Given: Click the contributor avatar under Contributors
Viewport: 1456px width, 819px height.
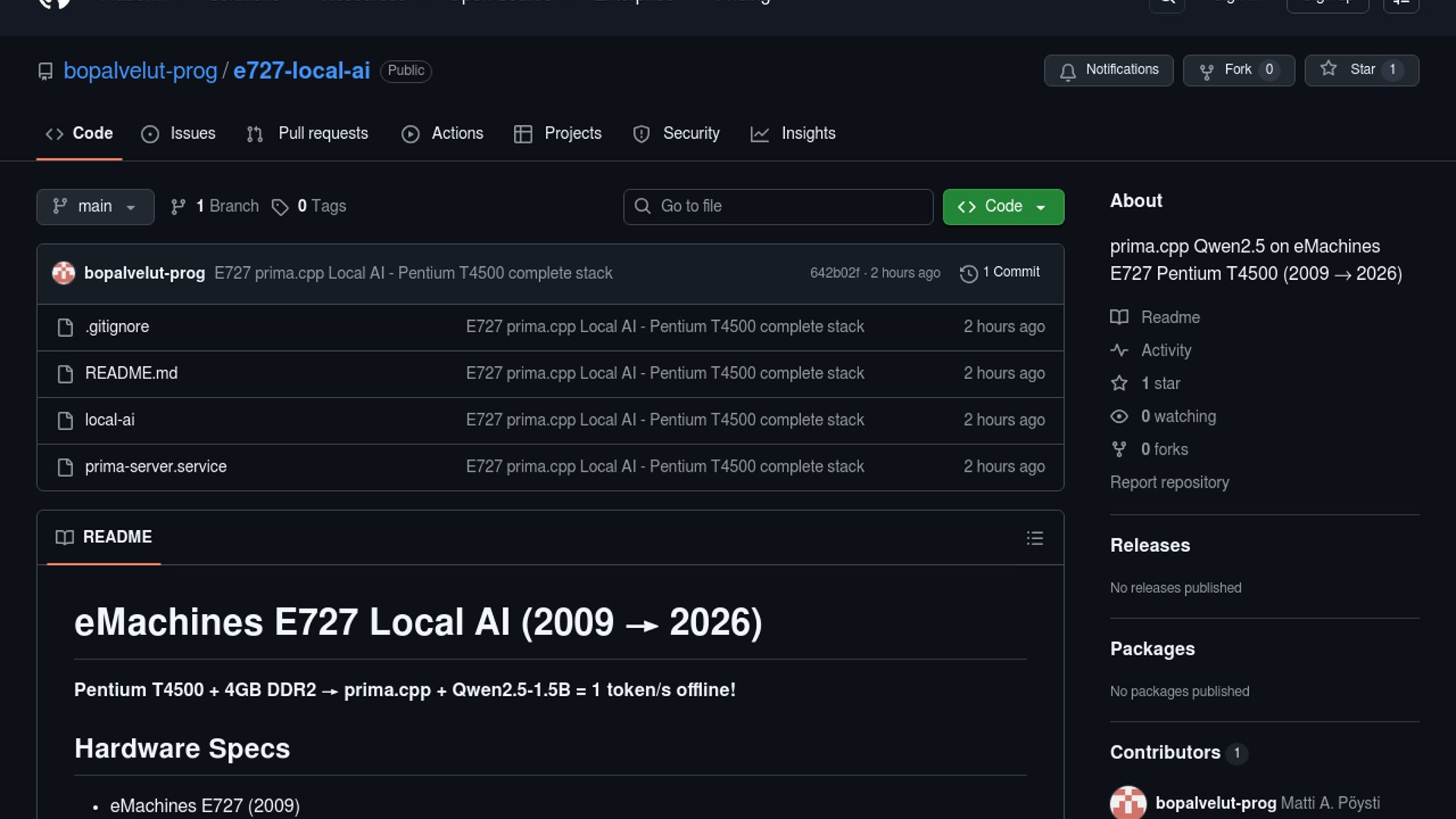Looking at the screenshot, I should click(1128, 803).
